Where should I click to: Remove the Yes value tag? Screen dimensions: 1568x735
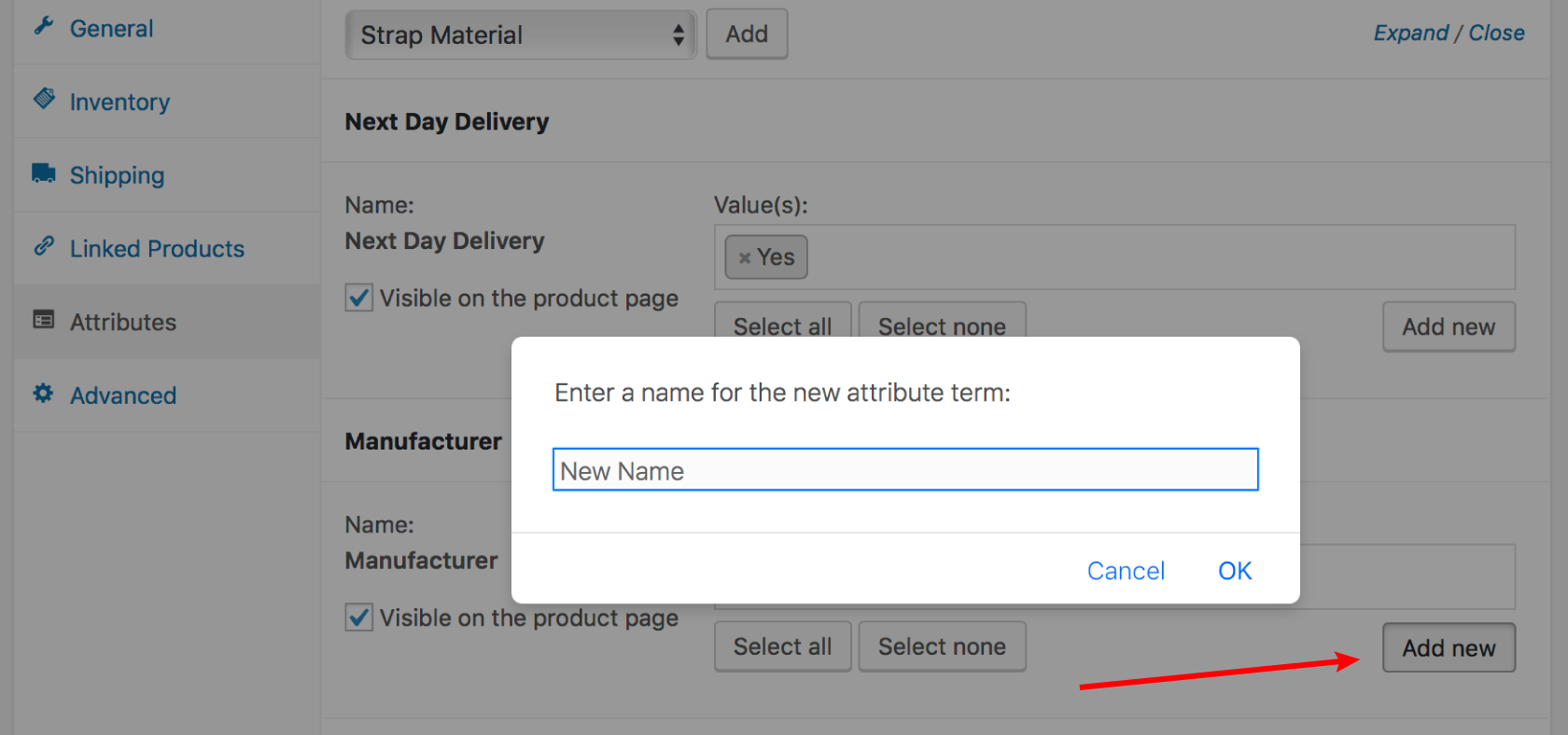745,258
